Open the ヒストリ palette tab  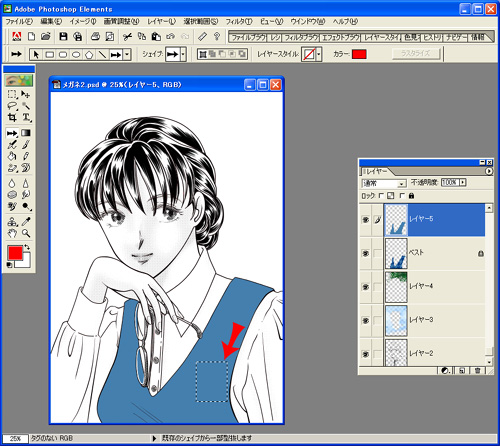pyautogui.click(x=432, y=37)
